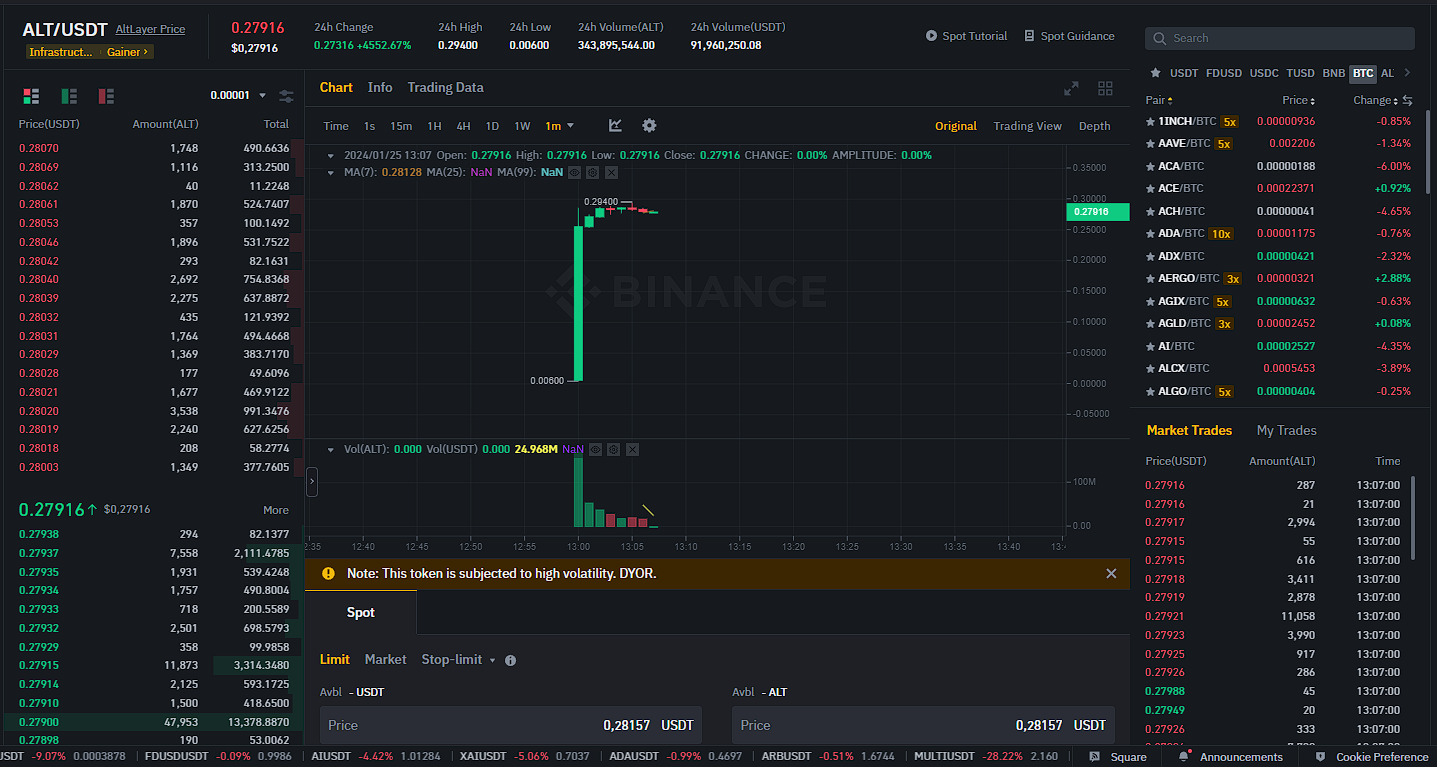Switch to the Trading Data tab
The width and height of the screenshot is (1437, 767).
(x=445, y=87)
